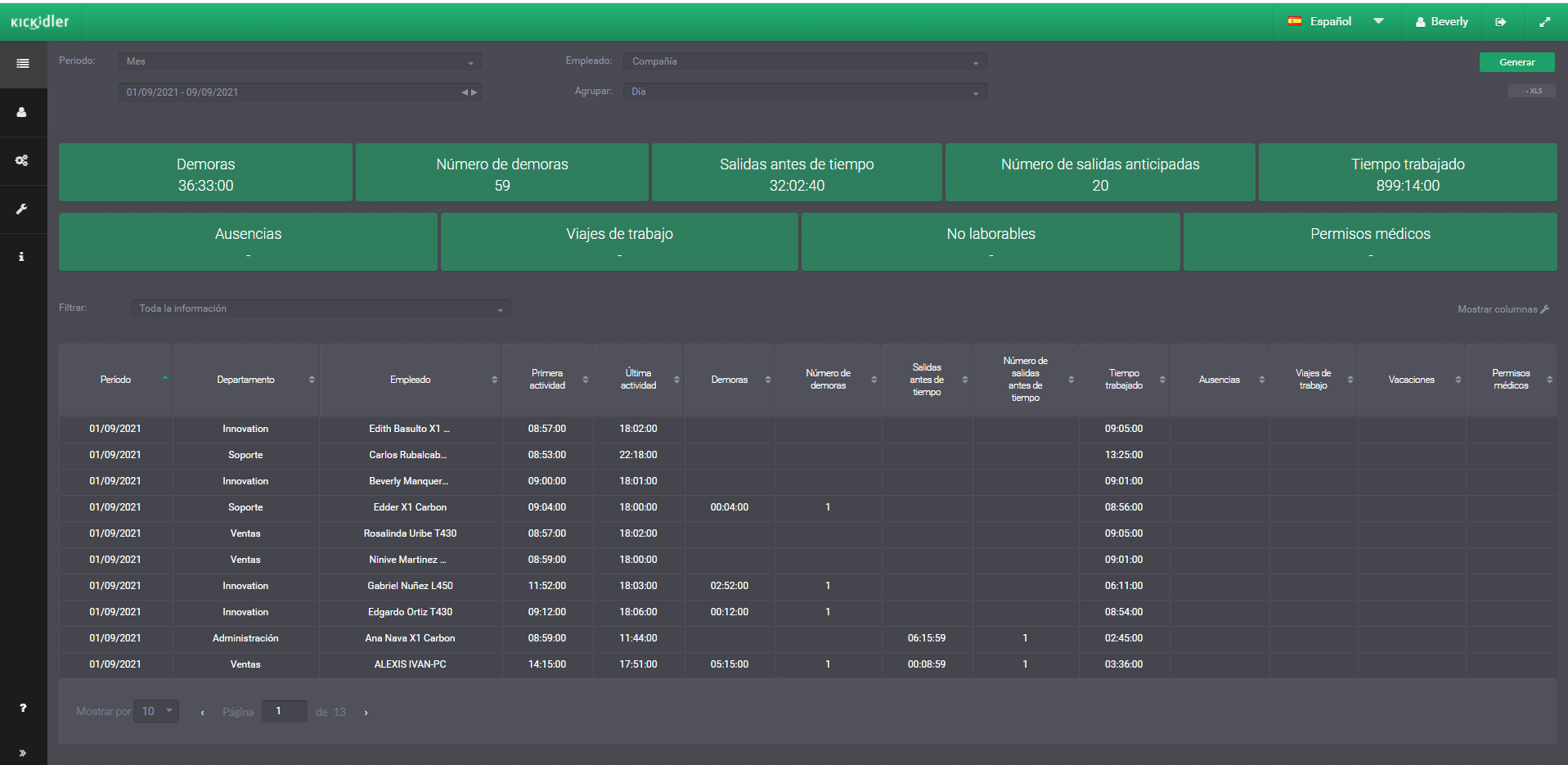Click the Tiempo trabajado summary card
This screenshot has height=765, width=1568.
1408,173
